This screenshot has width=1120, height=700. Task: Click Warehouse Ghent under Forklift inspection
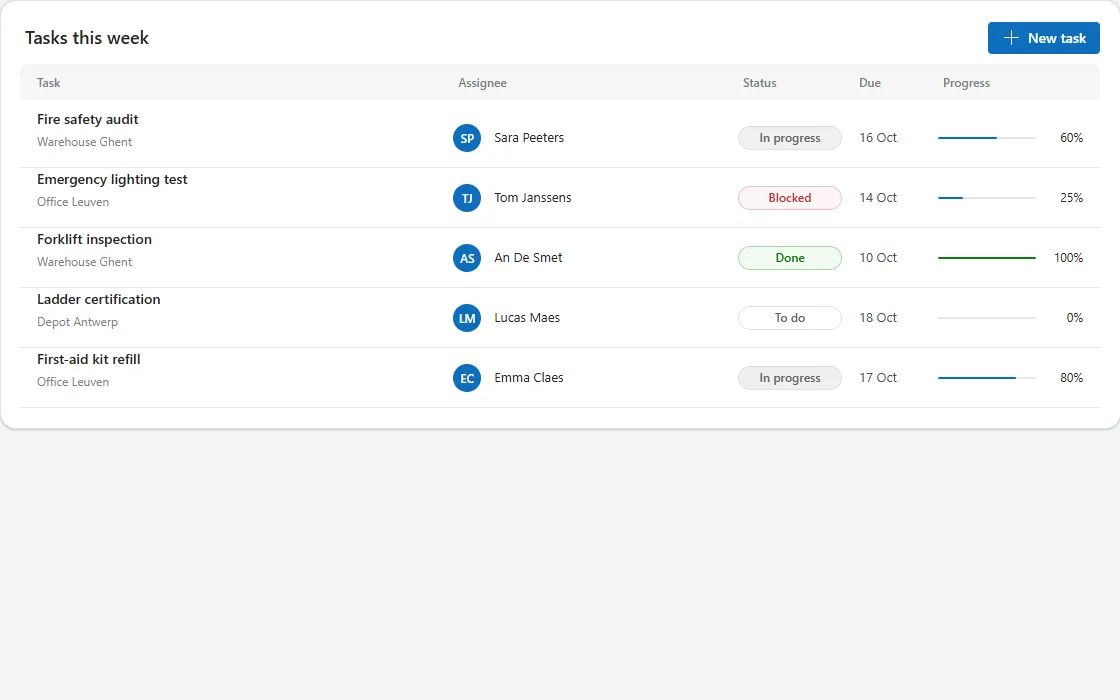pos(84,262)
